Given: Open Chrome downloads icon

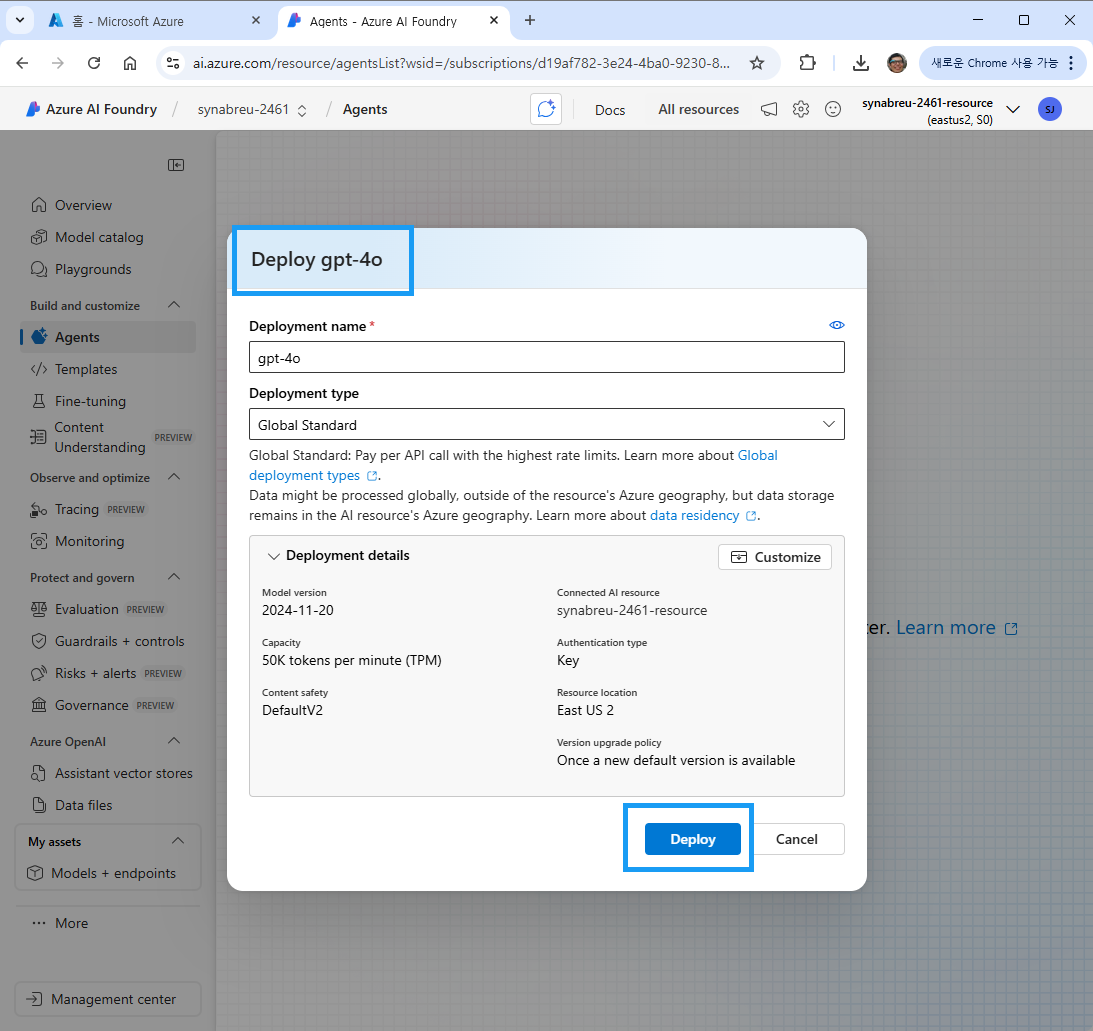Looking at the screenshot, I should point(861,63).
